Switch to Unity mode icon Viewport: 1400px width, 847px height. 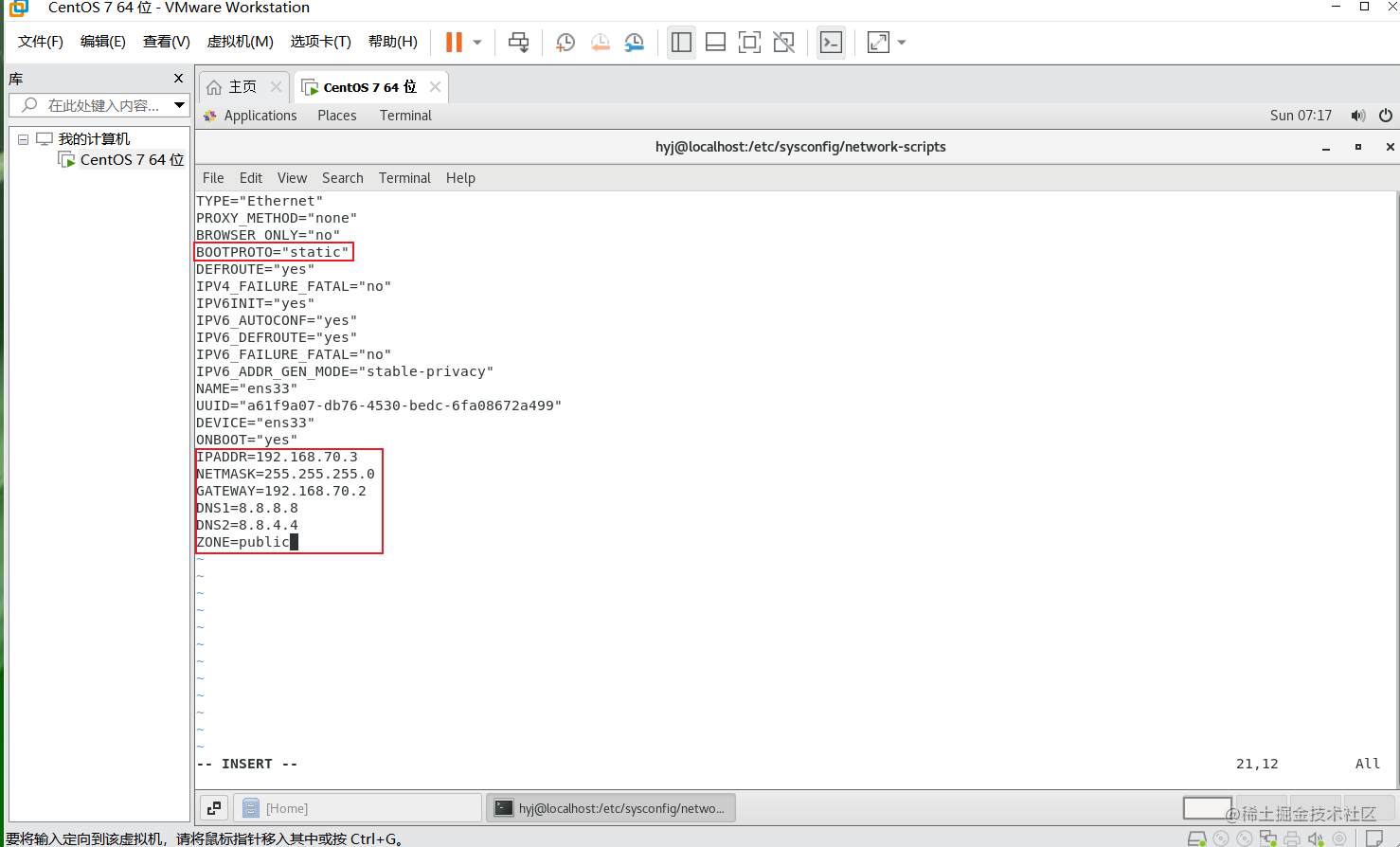point(784,43)
